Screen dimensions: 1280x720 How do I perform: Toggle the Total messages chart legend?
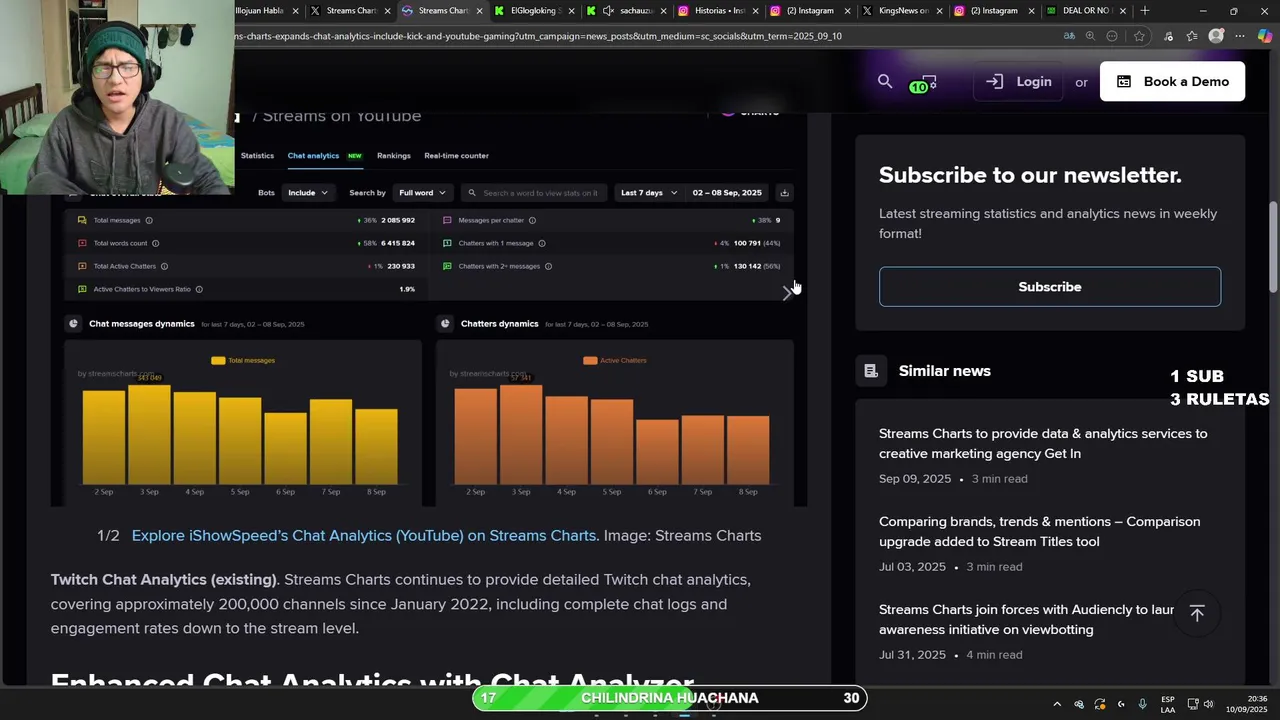pos(243,360)
